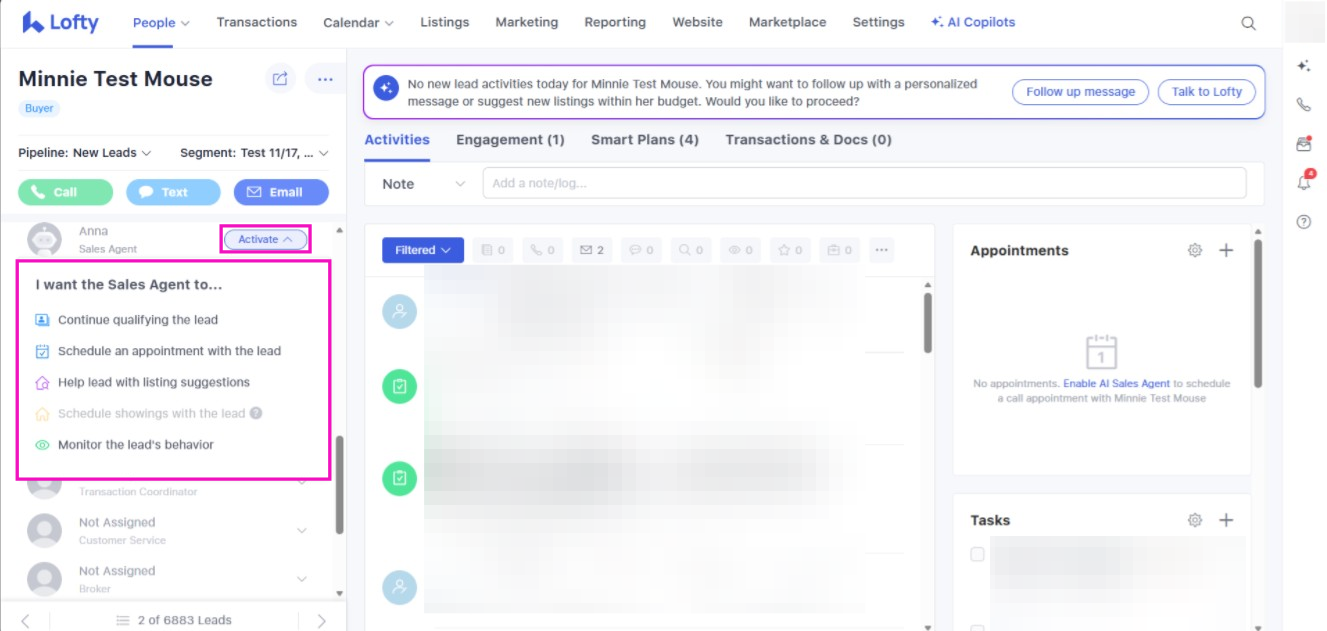
Task: Open the three-dot menu next to lead name
Action: click(x=324, y=79)
